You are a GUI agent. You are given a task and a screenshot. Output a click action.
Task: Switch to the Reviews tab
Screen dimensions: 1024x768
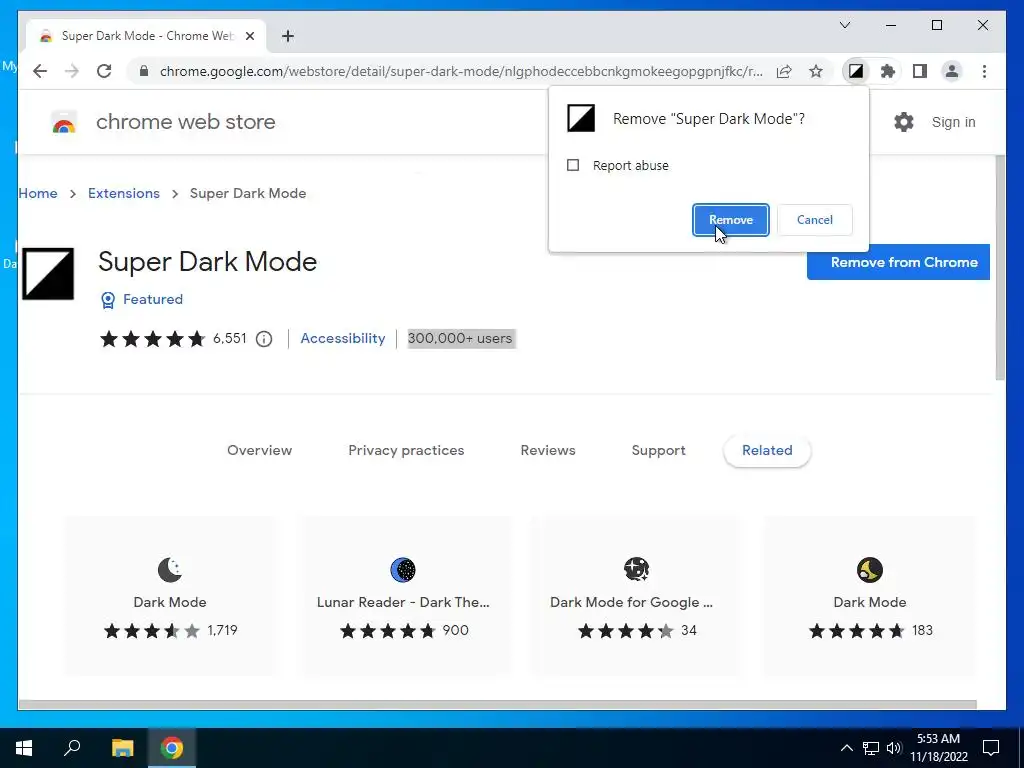(548, 451)
